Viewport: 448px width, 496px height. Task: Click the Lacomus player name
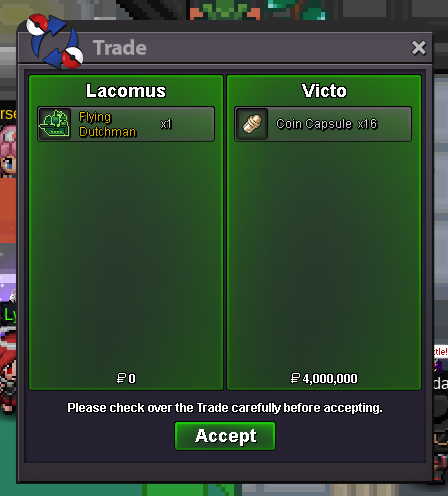click(x=126, y=91)
